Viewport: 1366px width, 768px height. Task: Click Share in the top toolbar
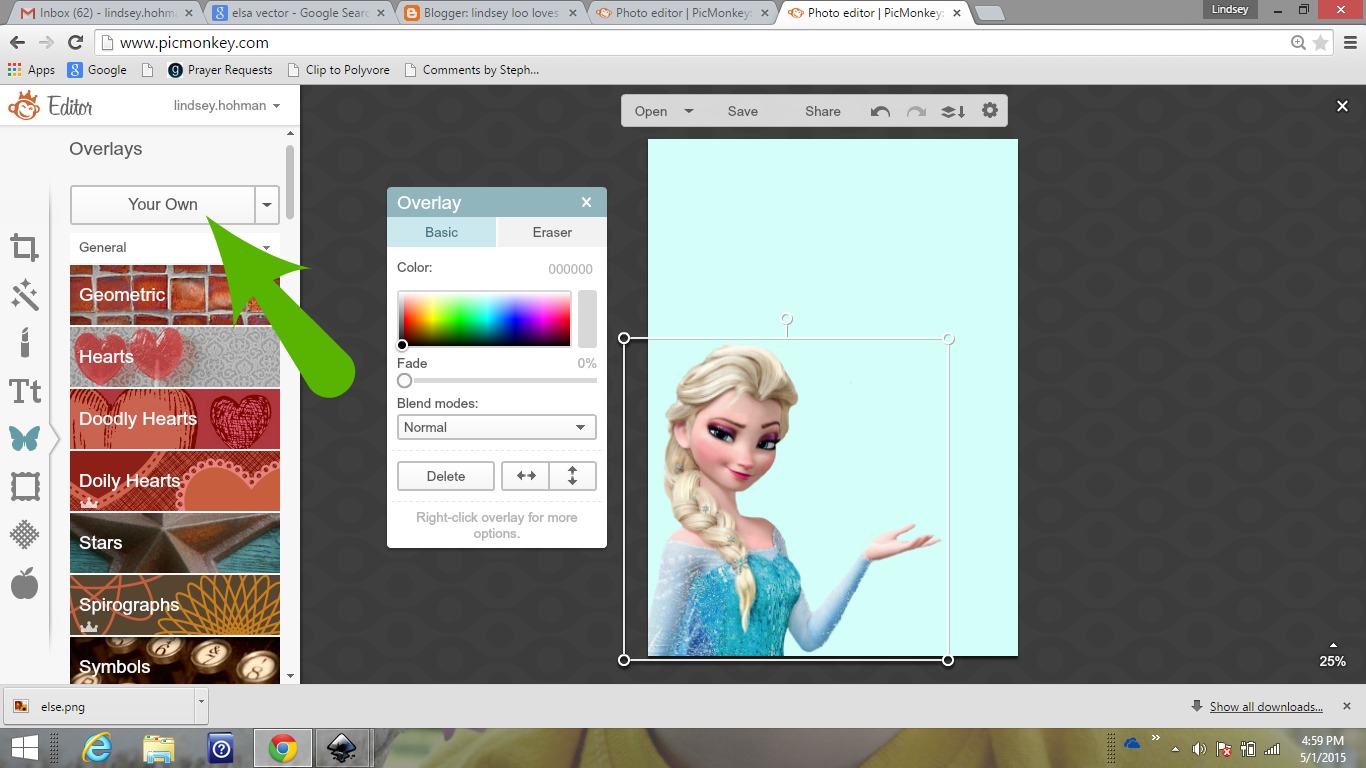[x=823, y=111]
